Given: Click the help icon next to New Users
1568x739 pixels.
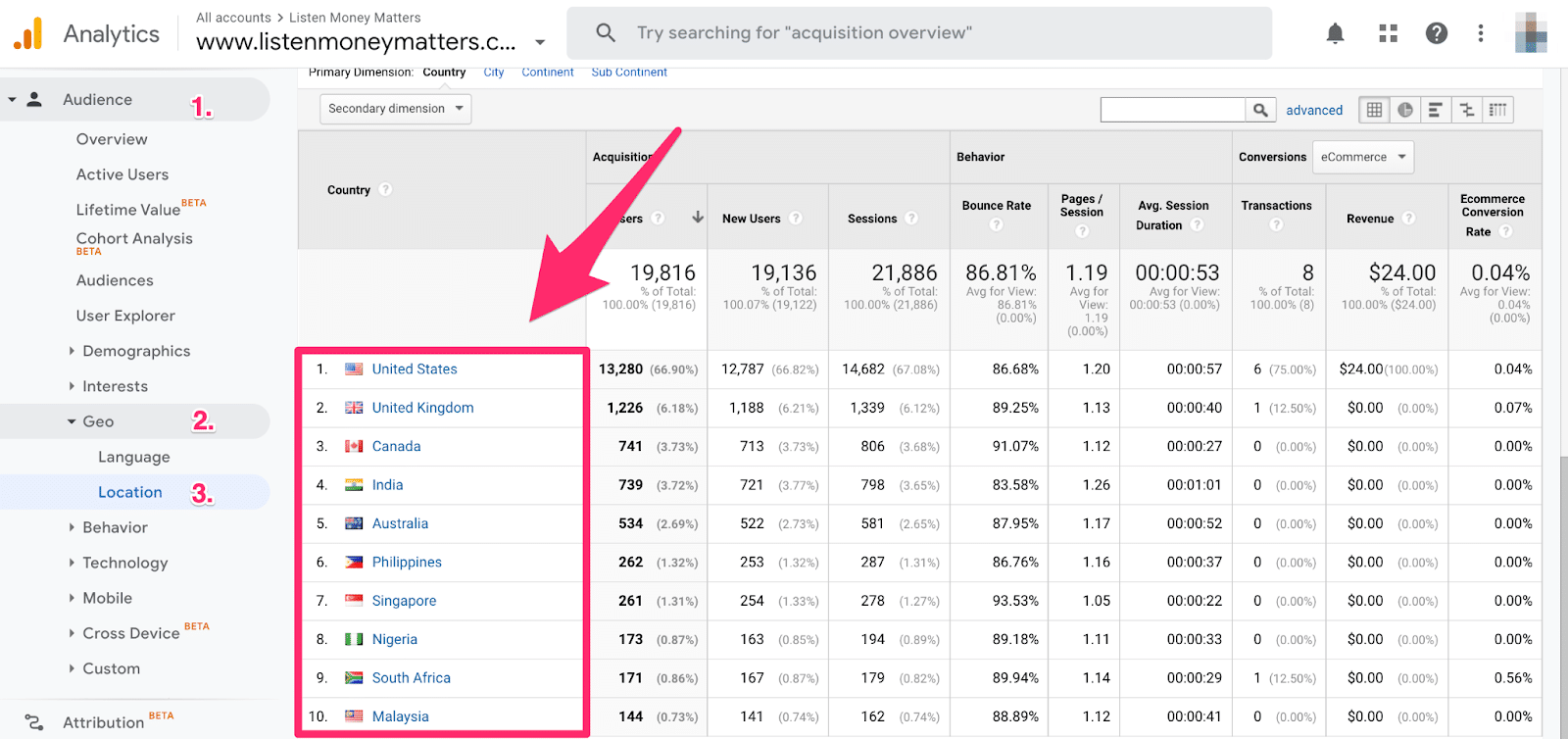Looking at the screenshot, I should pos(795,218).
